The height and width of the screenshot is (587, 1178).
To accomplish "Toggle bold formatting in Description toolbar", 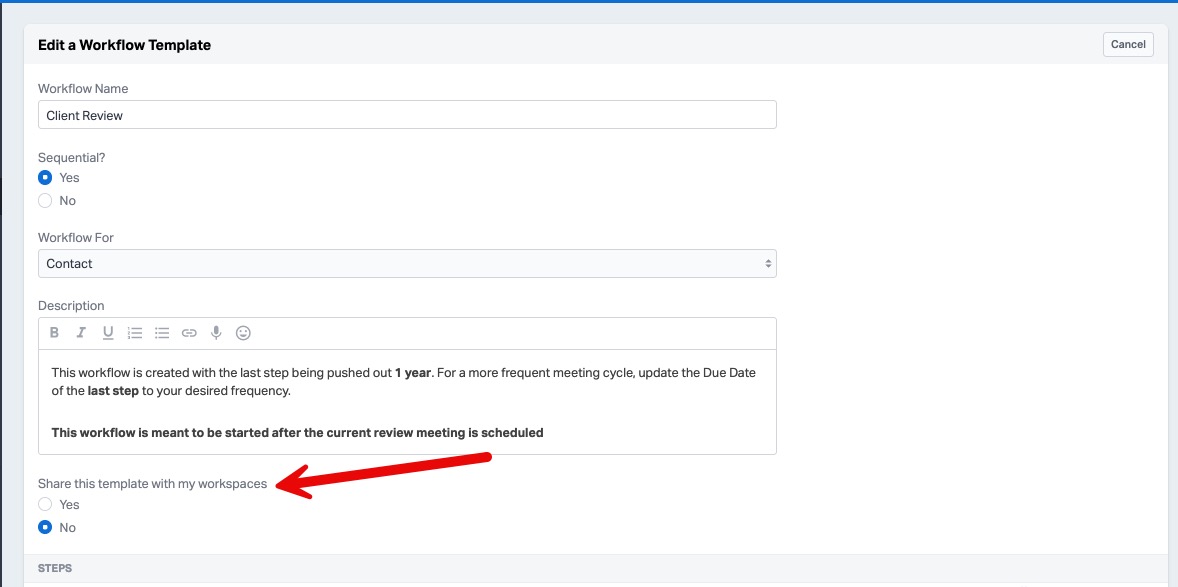I will click(x=55, y=333).
